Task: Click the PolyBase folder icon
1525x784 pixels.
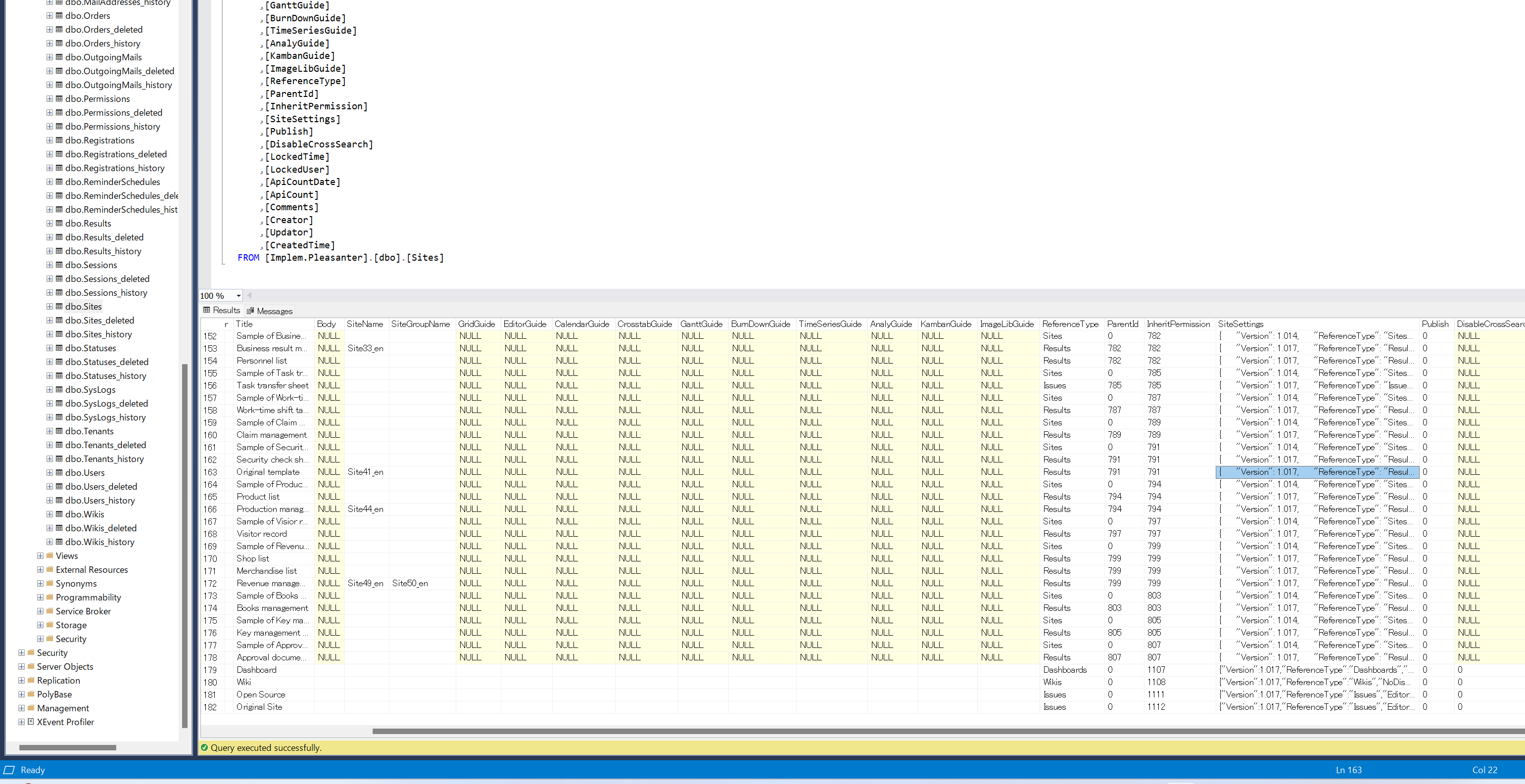Action: (31, 694)
